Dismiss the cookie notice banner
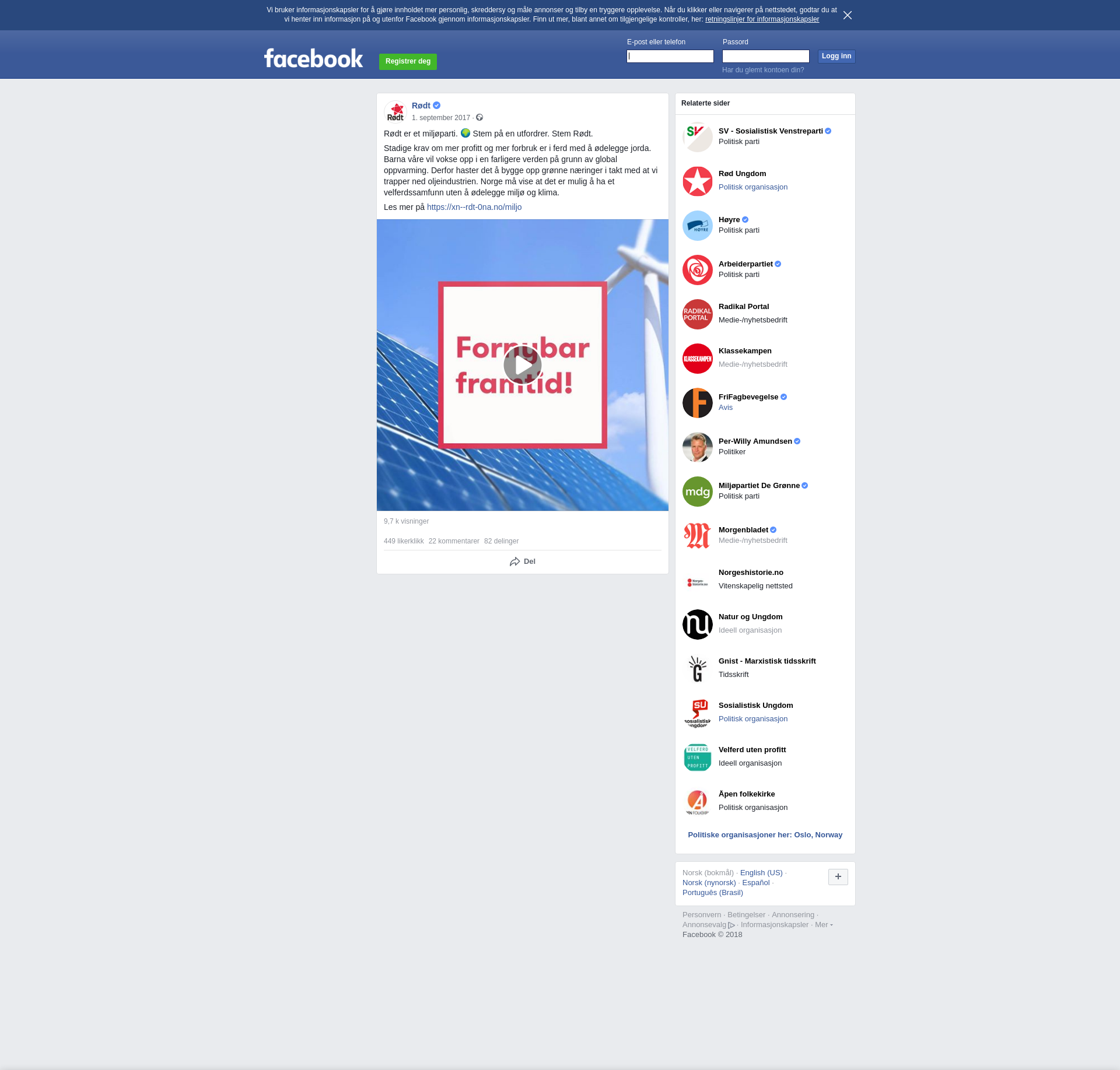This screenshot has width=1120, height=1070. pyautogui.click(x=847, y=15)
